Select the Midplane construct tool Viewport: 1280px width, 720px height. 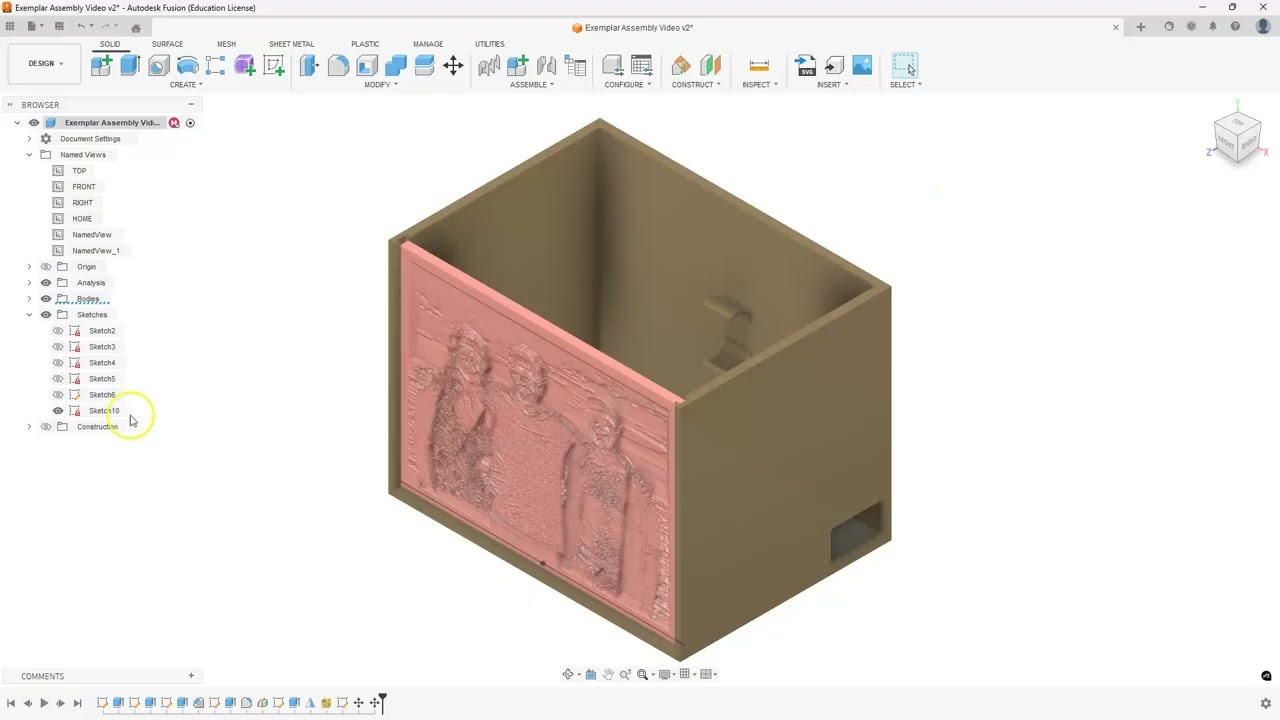pyautogui.click(x=710, y=66)
